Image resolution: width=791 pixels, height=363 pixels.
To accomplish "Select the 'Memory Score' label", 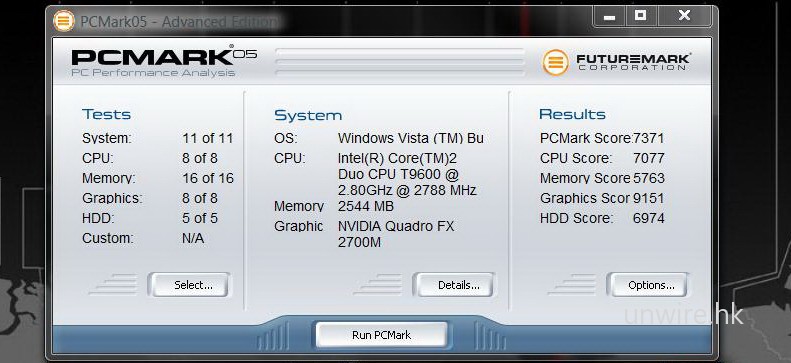I will (x=585, y=178).
